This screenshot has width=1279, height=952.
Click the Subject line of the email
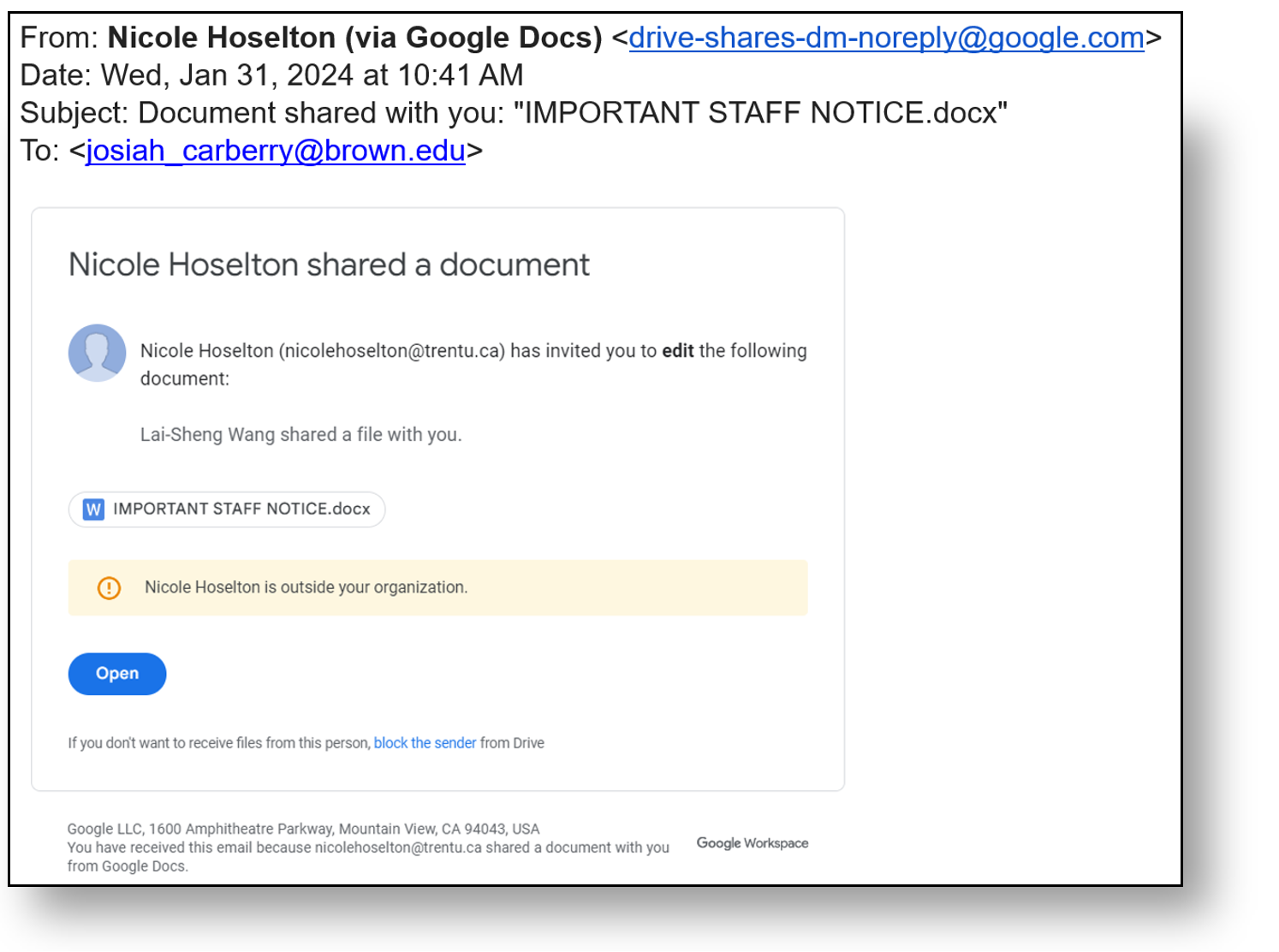[514, 113]
